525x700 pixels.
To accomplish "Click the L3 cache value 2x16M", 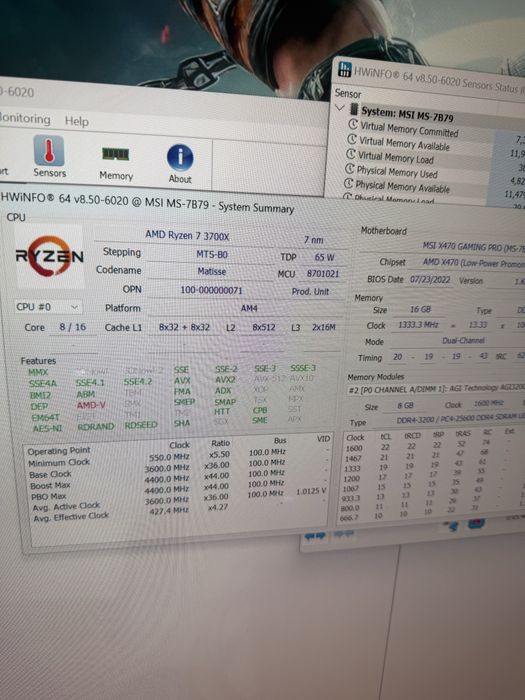I will [324, 327].
